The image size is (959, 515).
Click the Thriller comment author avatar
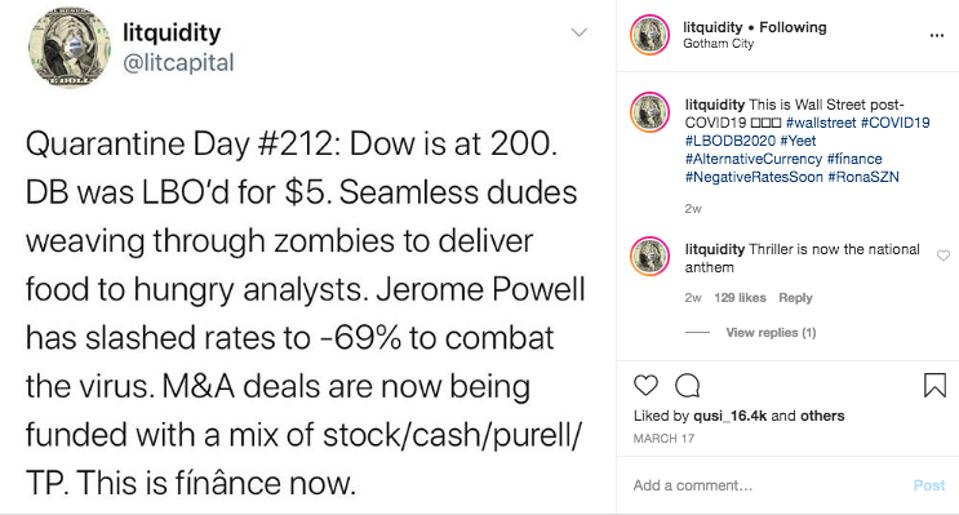point(649,257)
